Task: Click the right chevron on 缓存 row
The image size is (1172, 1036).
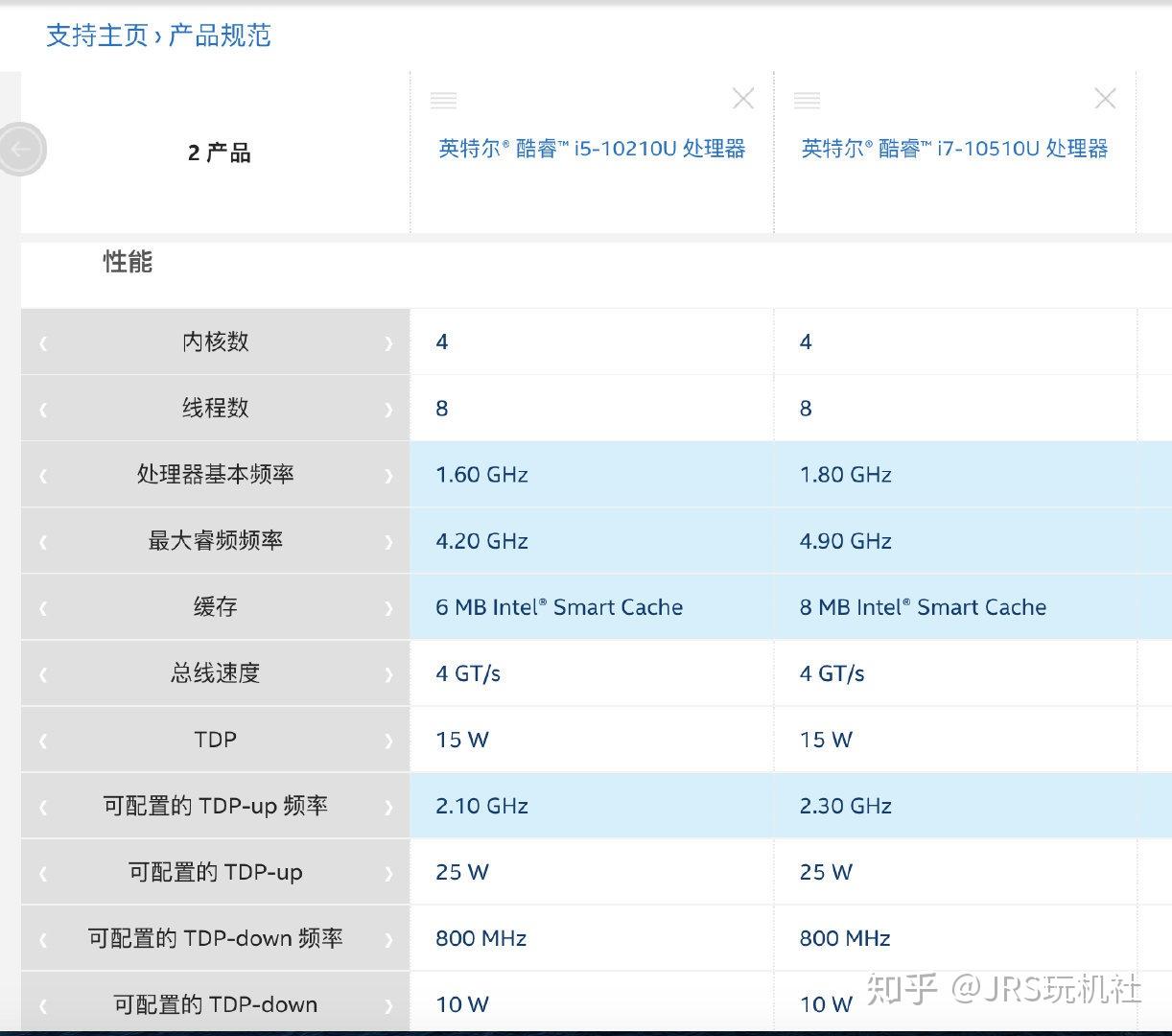Action: click(x=388, y=607)
